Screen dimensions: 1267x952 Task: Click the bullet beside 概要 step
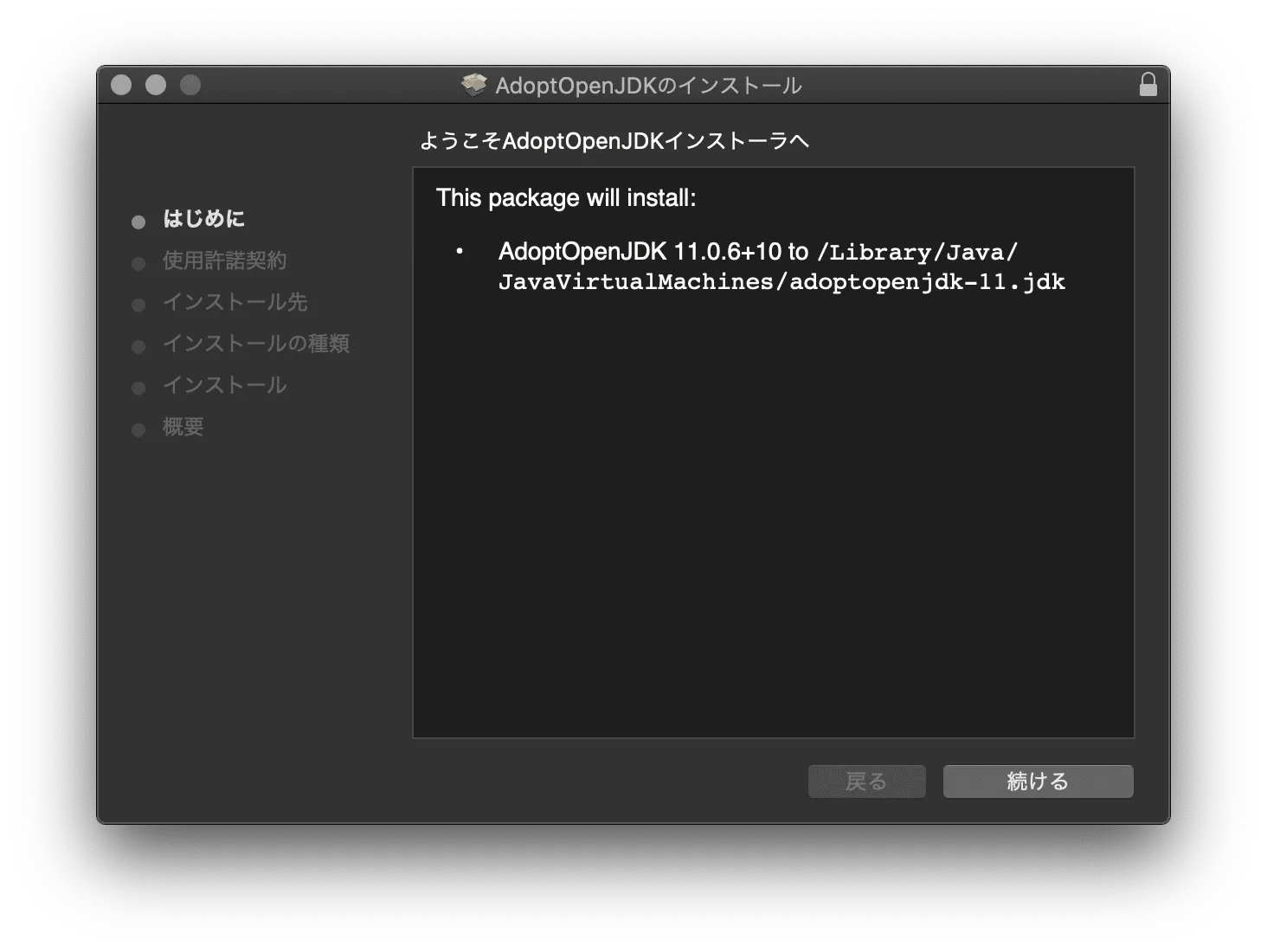point(138,430)
